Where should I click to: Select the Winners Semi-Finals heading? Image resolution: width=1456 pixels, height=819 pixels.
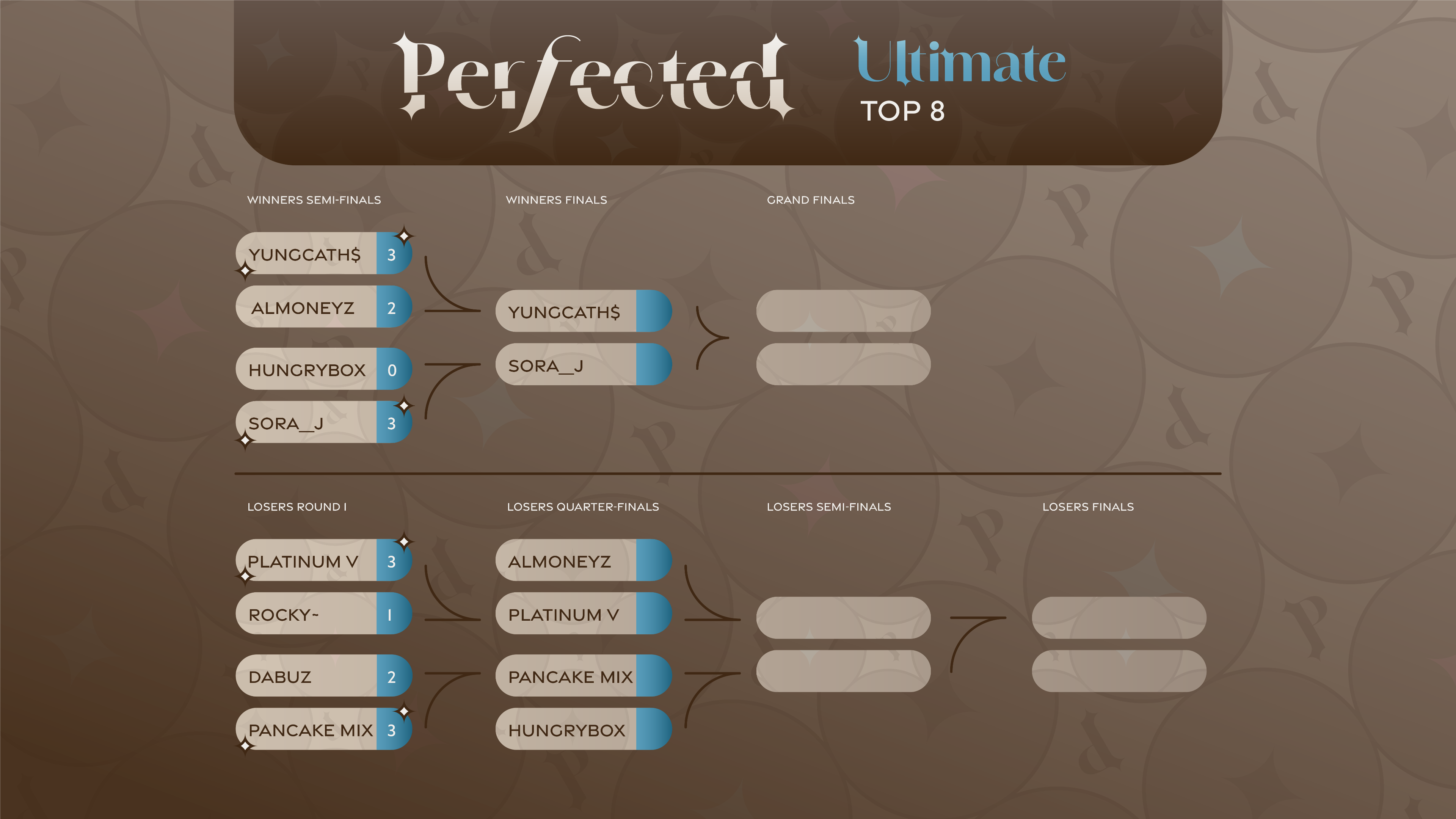pos(314,200)
